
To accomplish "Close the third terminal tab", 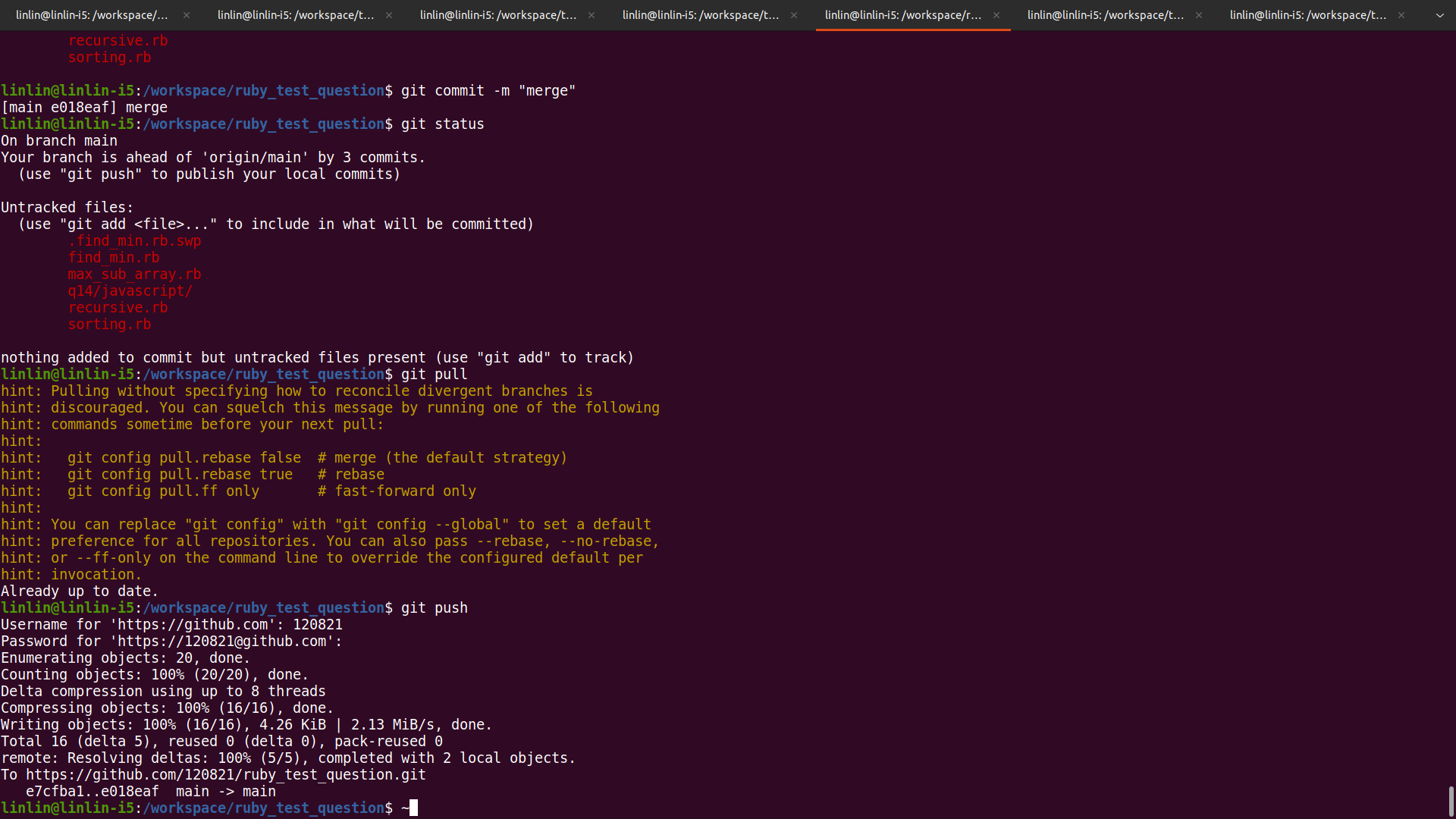I will [x=591, y=15].
